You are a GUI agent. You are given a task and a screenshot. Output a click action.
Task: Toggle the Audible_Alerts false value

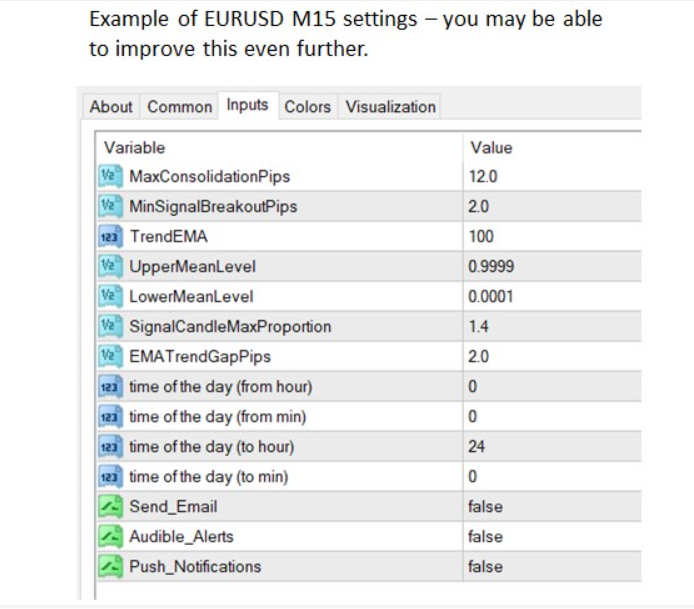485,537
